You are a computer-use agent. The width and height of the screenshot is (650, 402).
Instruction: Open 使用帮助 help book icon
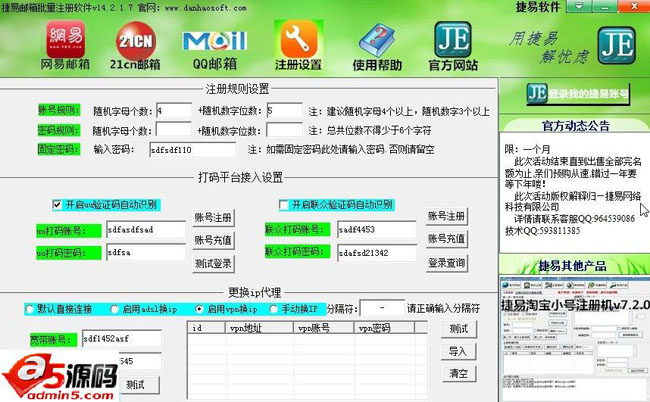pos(377,47)
